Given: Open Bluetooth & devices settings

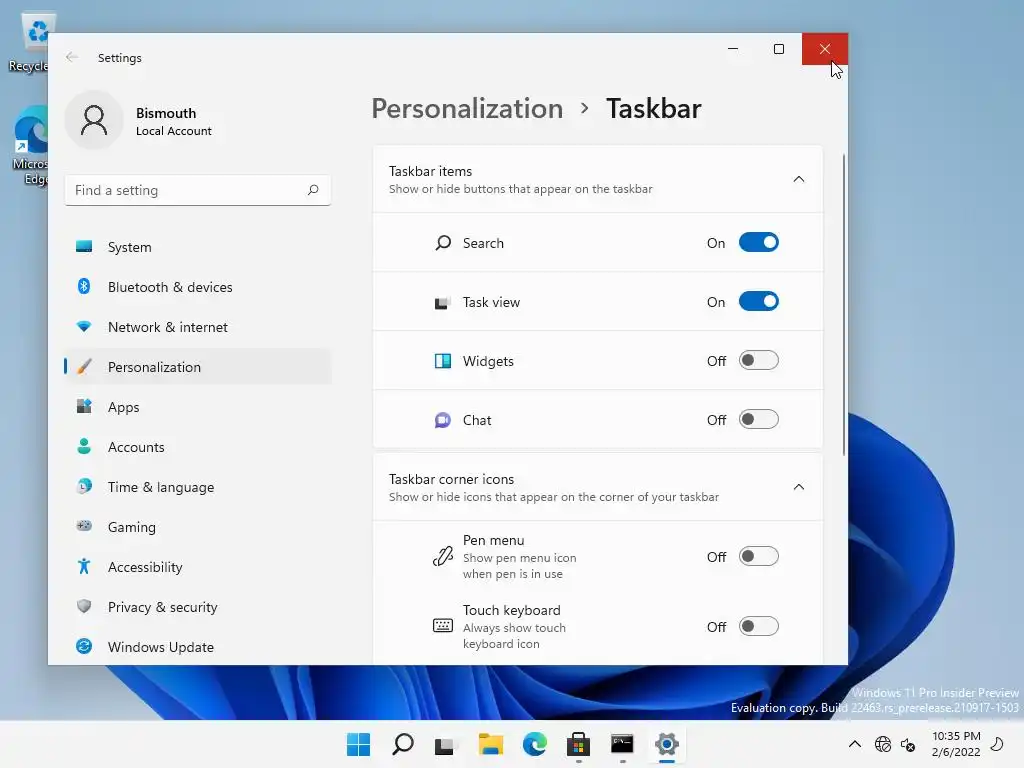Looking at the screenshot, I should [198, 287].
